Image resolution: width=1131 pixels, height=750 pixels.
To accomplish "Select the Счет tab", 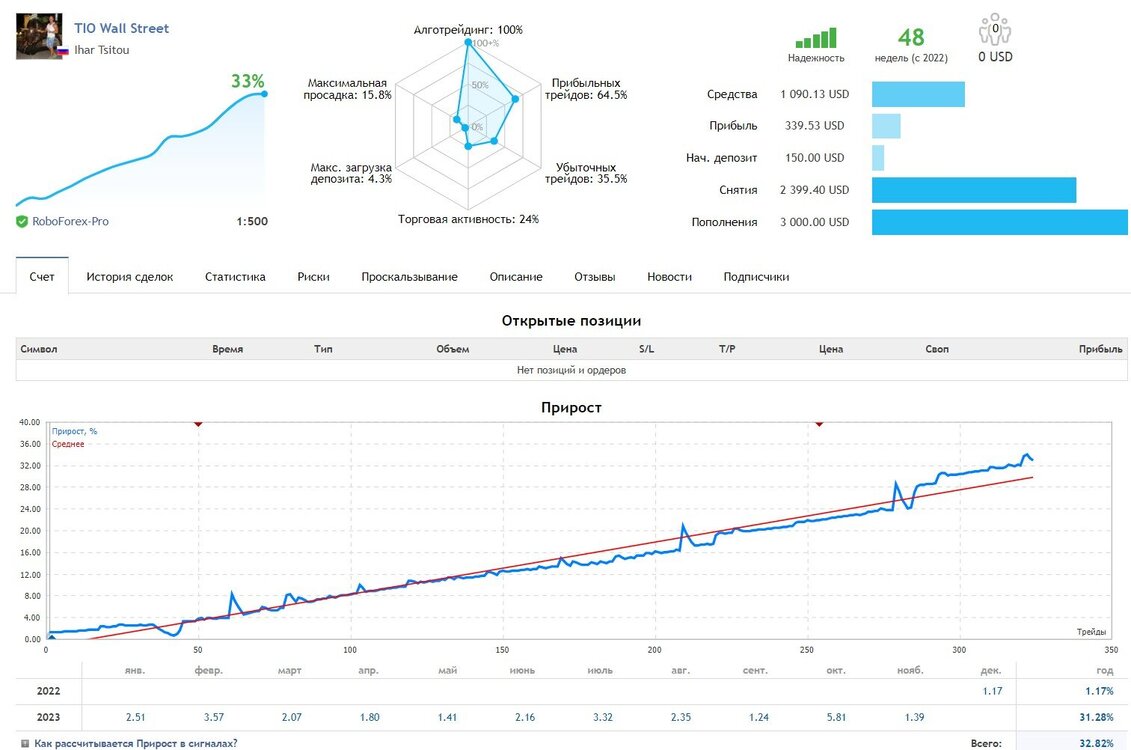I will pyautogui.click(x=42, y=276).
